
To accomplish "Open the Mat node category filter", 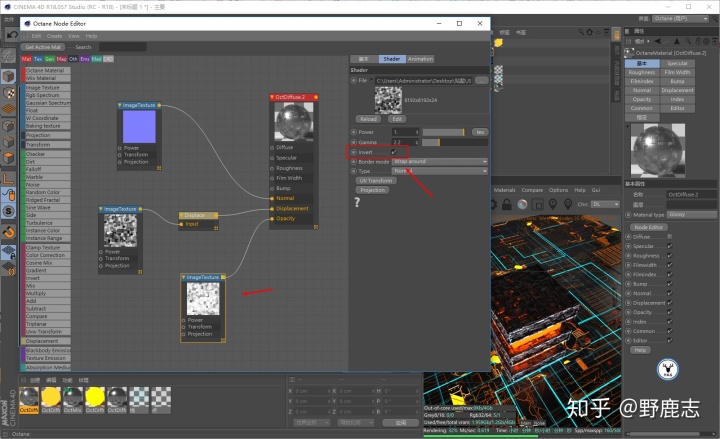I will [26, 59].
